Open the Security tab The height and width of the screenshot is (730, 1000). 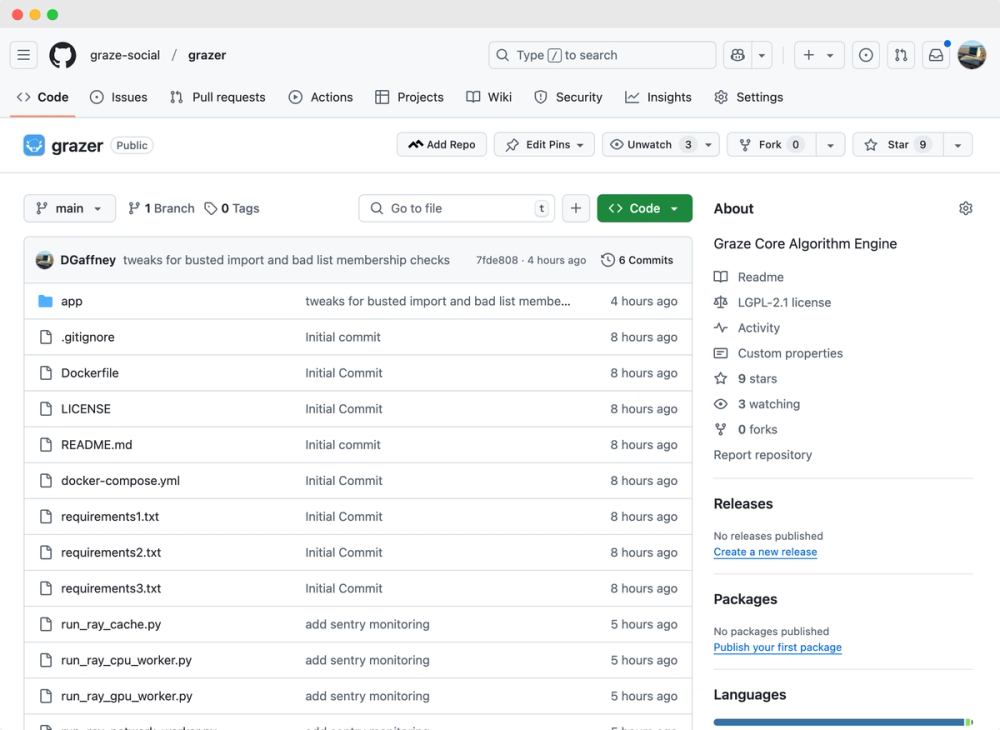point(568,97)
